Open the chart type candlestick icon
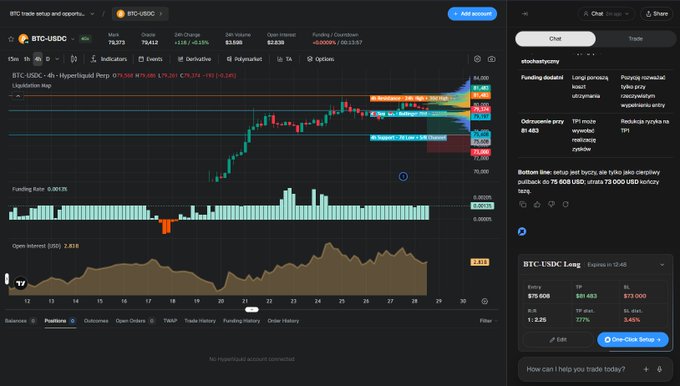 [x=74, y=59]
